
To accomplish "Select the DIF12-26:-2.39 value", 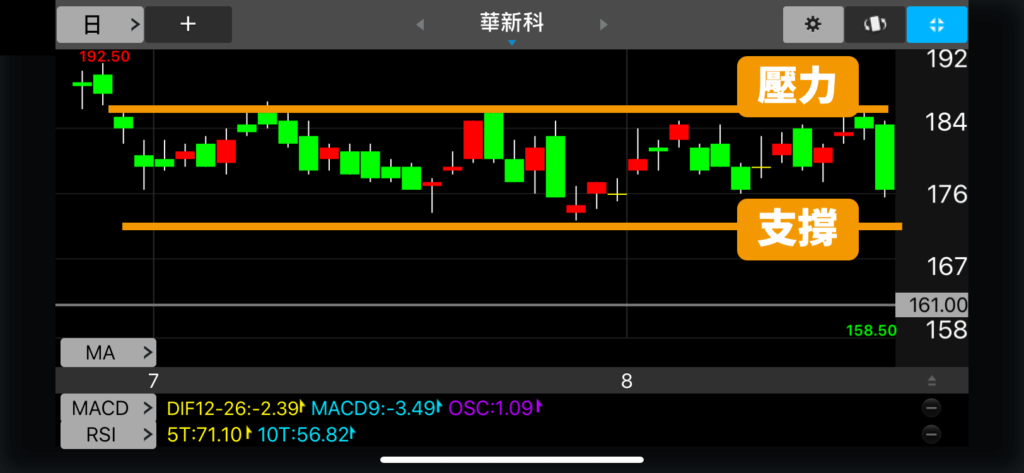I will click(x=233, y=408).
